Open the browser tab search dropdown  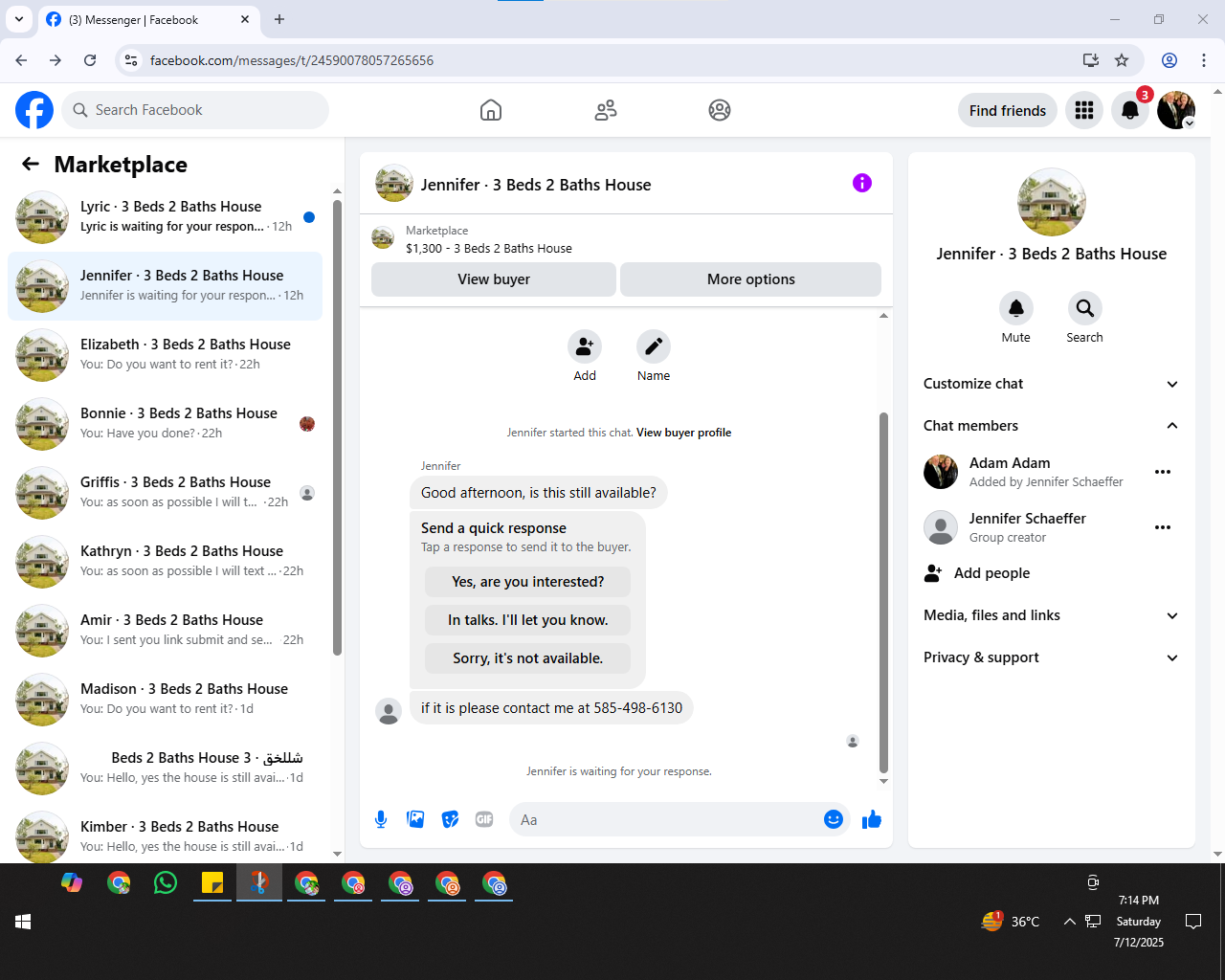[x=19, y=19]
